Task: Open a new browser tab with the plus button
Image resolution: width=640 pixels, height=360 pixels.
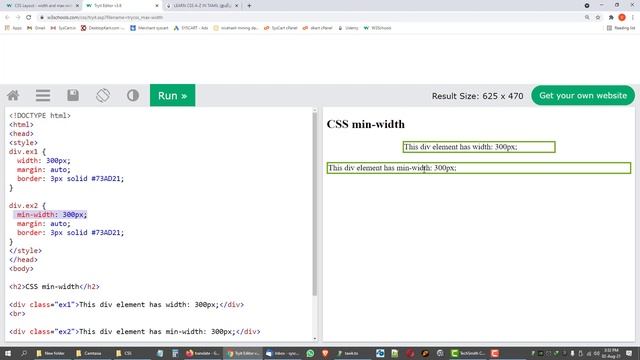Action: 249,6
